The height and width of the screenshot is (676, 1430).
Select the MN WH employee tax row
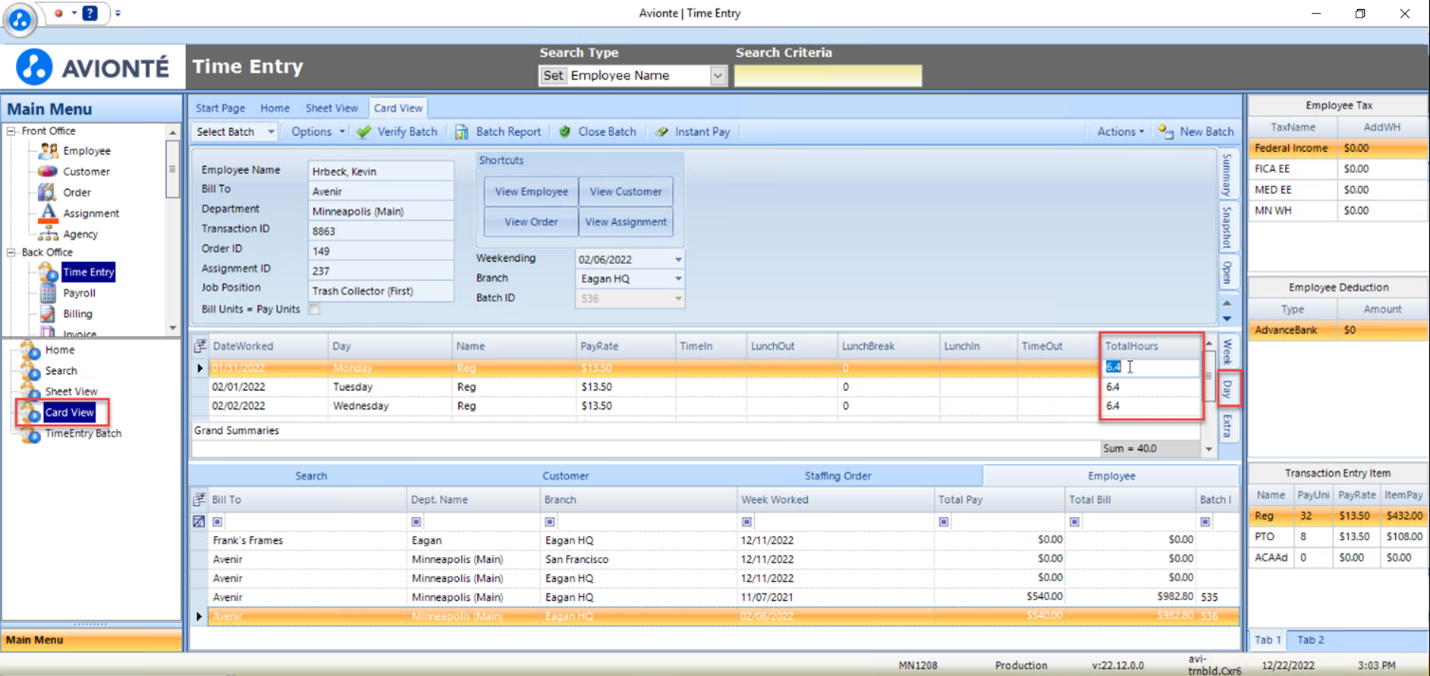(x=1338, y=211)
